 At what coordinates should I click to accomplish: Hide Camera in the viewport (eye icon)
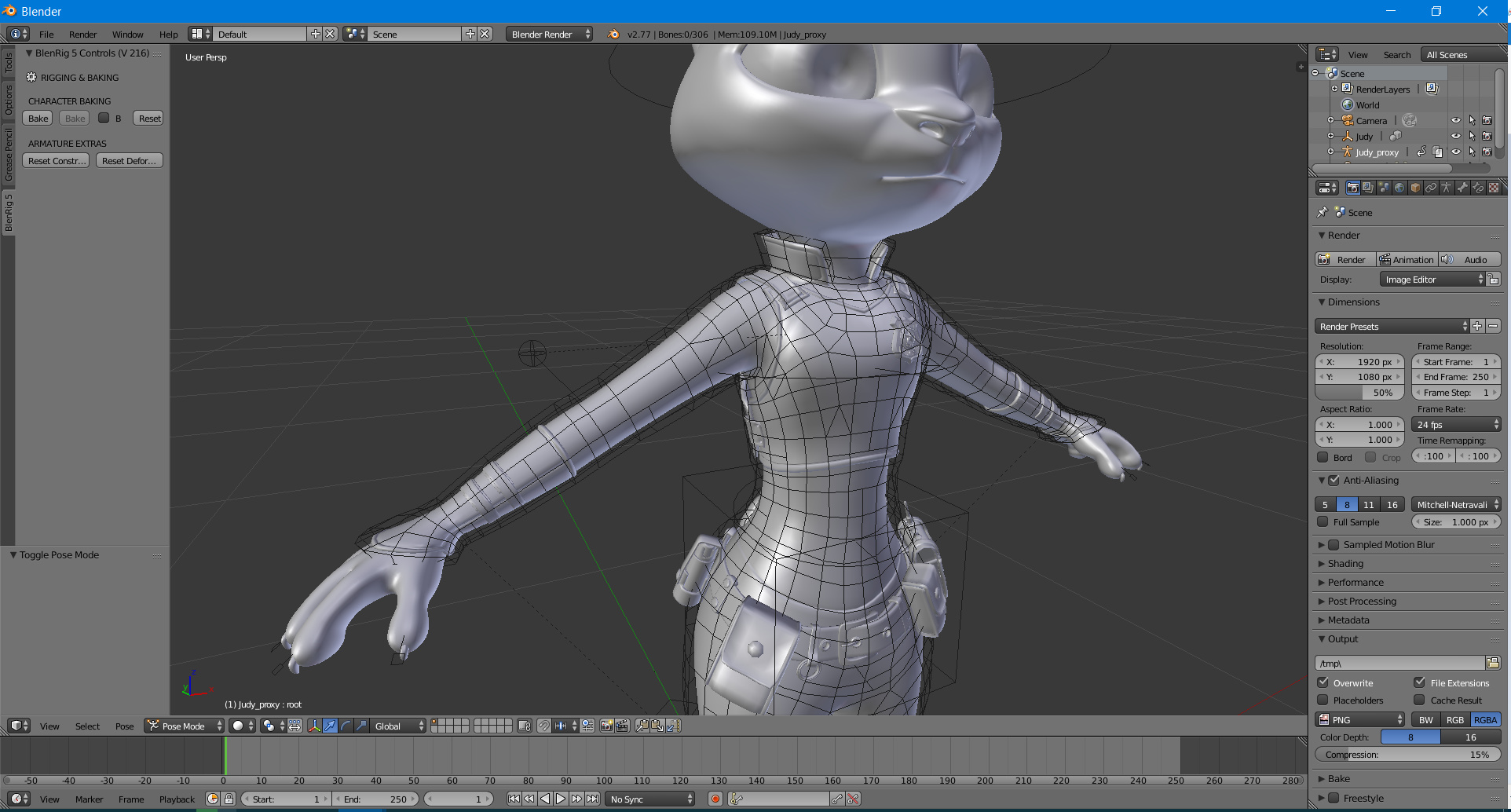point(1456,120)
